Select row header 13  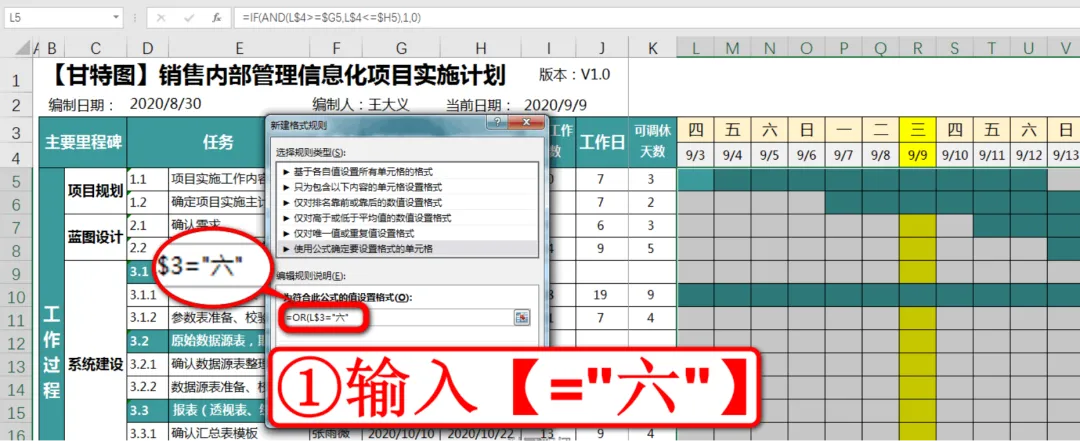tap(18, 365)
